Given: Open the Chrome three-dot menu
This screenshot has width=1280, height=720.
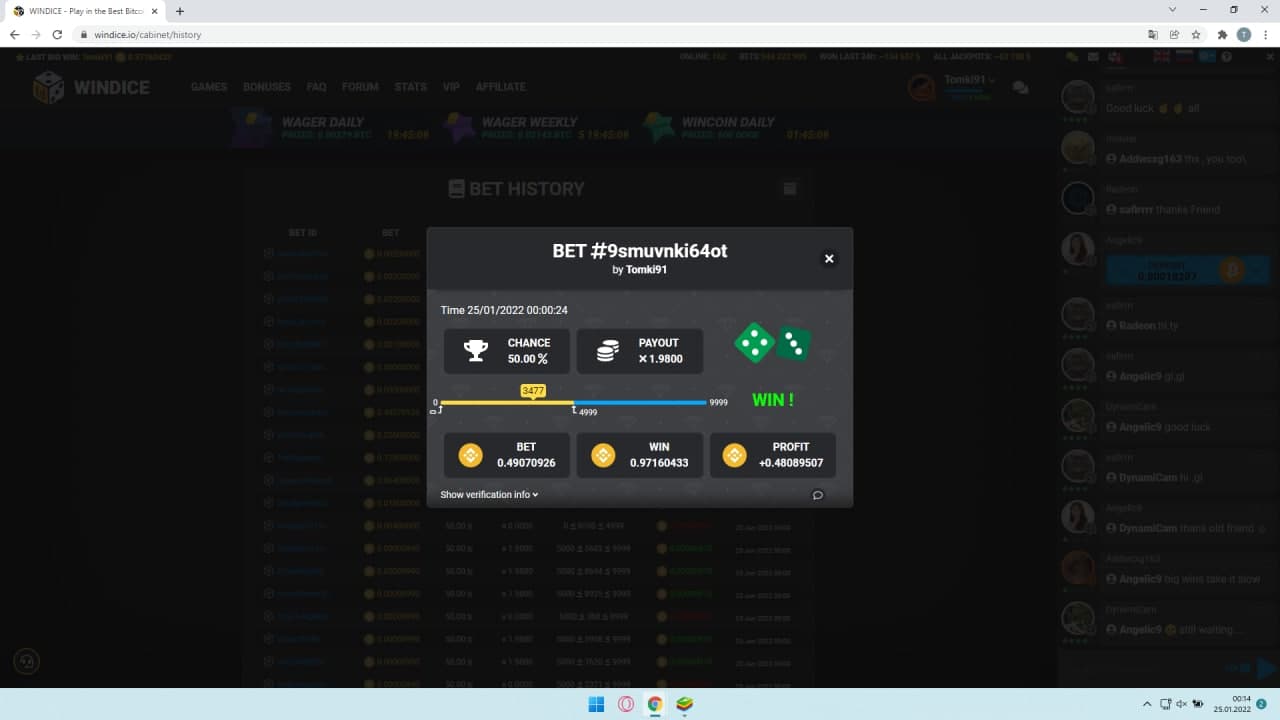Looking at the screenshot, I should click(1264, 34).
